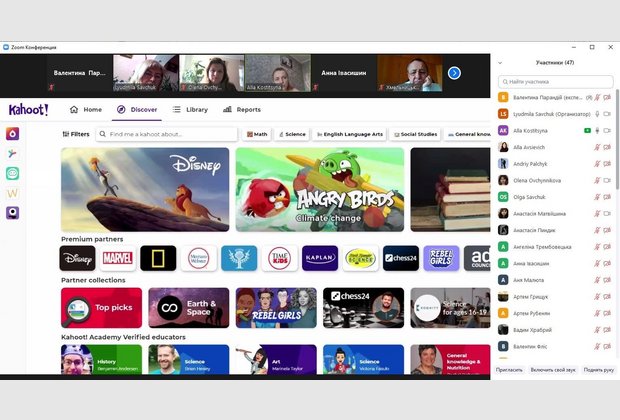Open the TIME for Kids partner logo
Image resolution: width=620 pixels, height=420 pixels.
click(280, 258)
